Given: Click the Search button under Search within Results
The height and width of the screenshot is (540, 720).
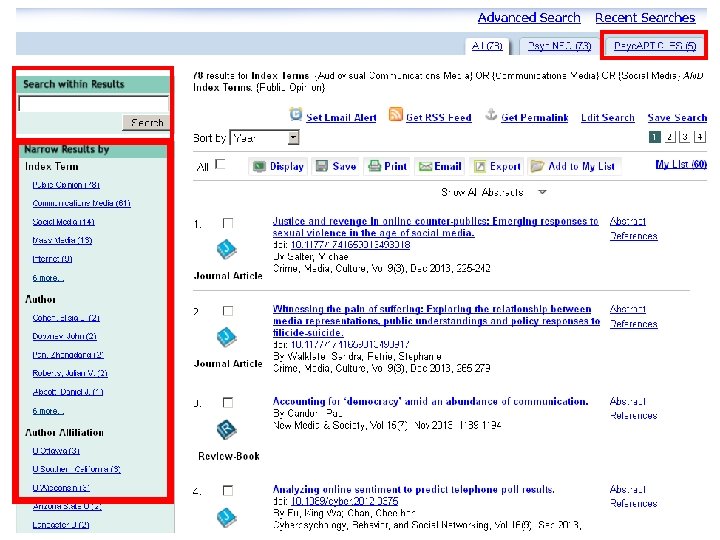Looking at the screenshot, I should (146, 123).
